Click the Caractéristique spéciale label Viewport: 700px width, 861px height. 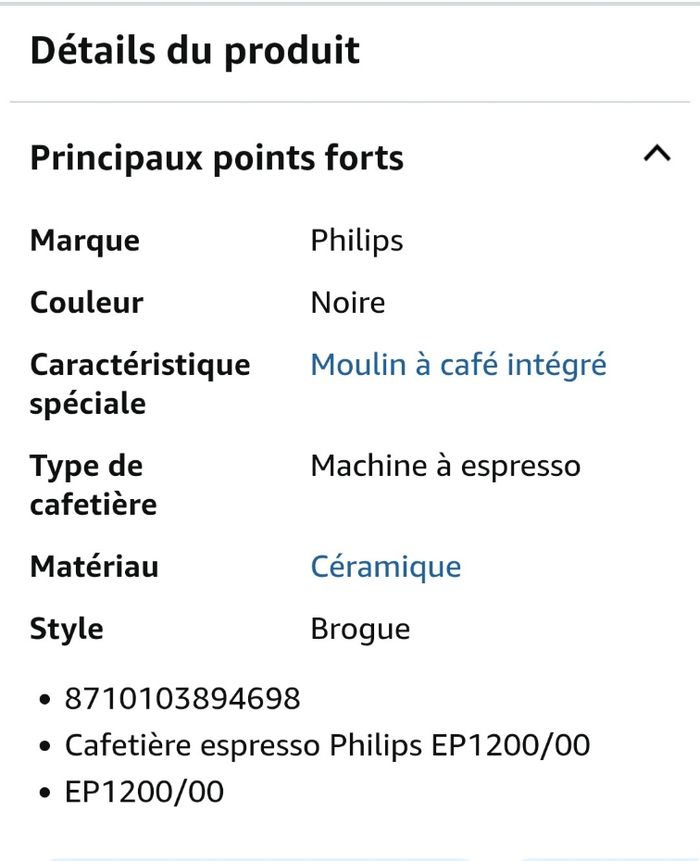pos(140,385)
